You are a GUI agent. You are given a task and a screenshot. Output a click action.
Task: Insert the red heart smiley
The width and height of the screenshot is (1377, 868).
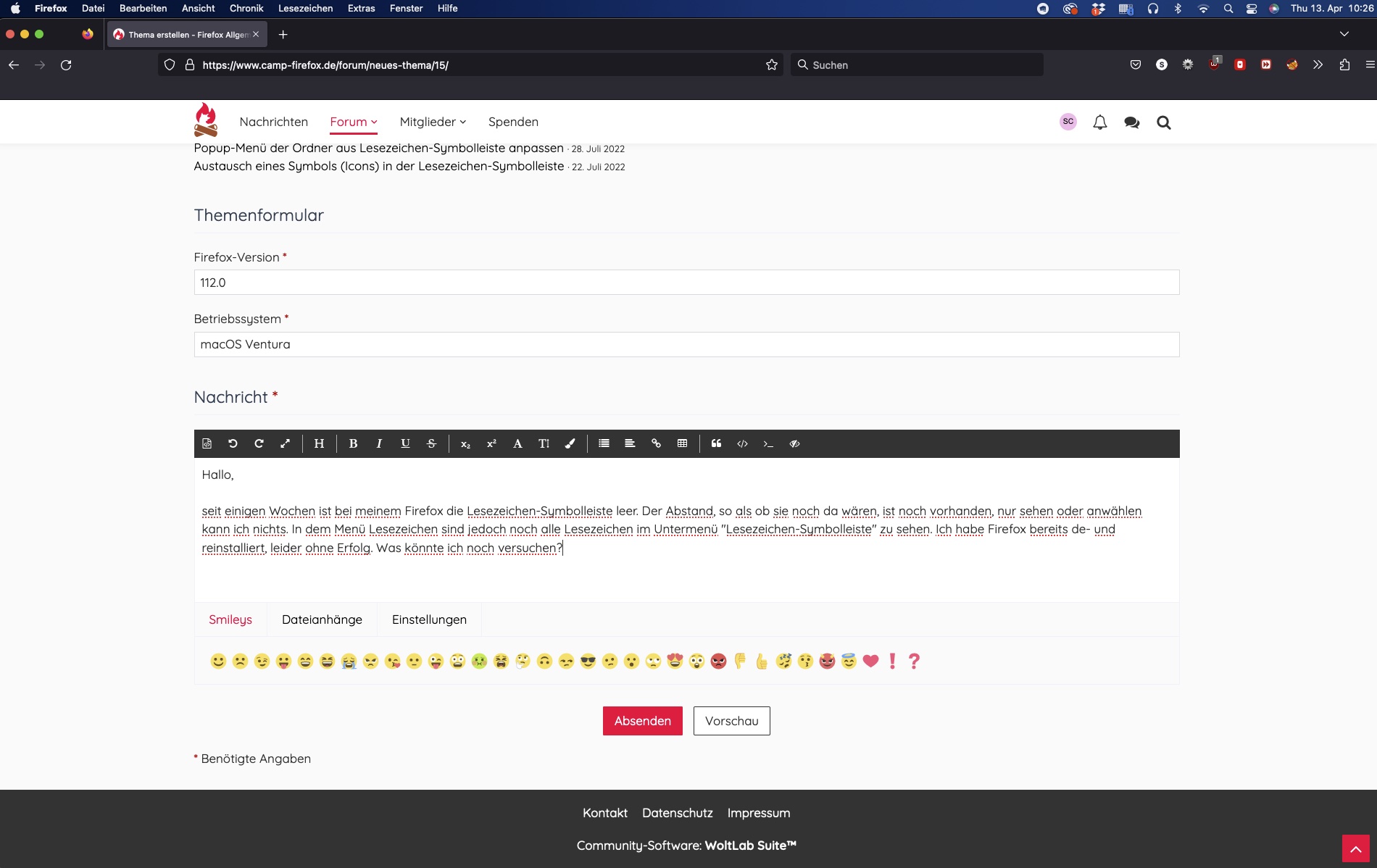point(870,661)
